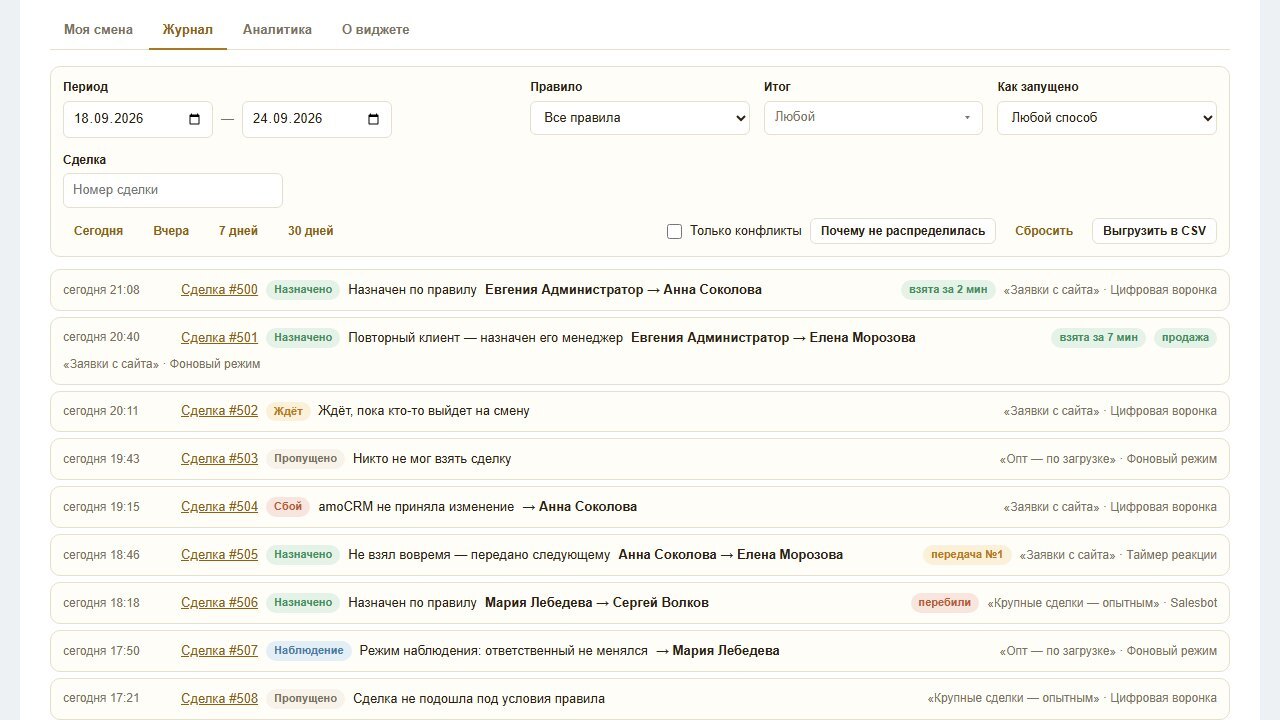1280x720 pixels.
Task: Select the «Журнал» tab
Action: pyautogui.click(x=188, y=29)
